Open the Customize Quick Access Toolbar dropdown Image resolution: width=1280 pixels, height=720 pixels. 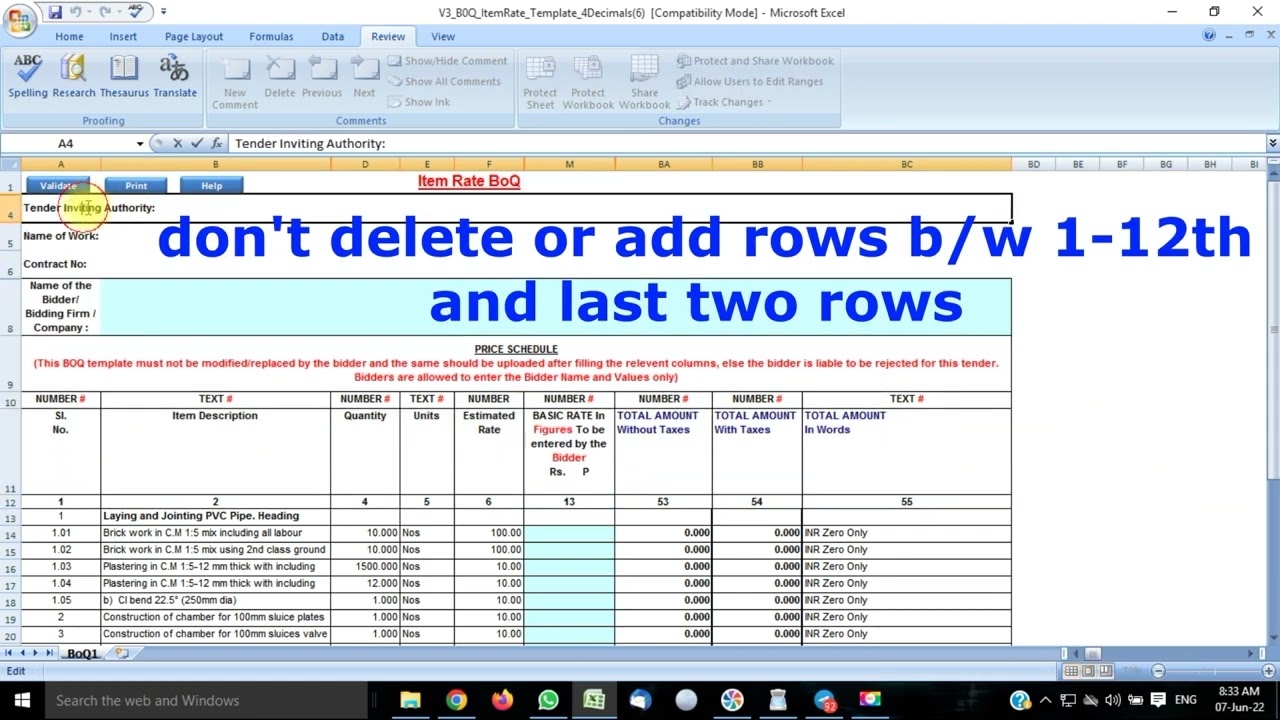pyautogui.click(x=163, y=12)
